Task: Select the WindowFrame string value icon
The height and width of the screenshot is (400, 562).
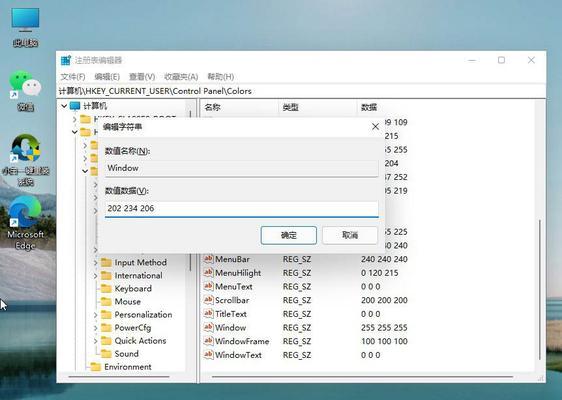Action: (208, 341)
